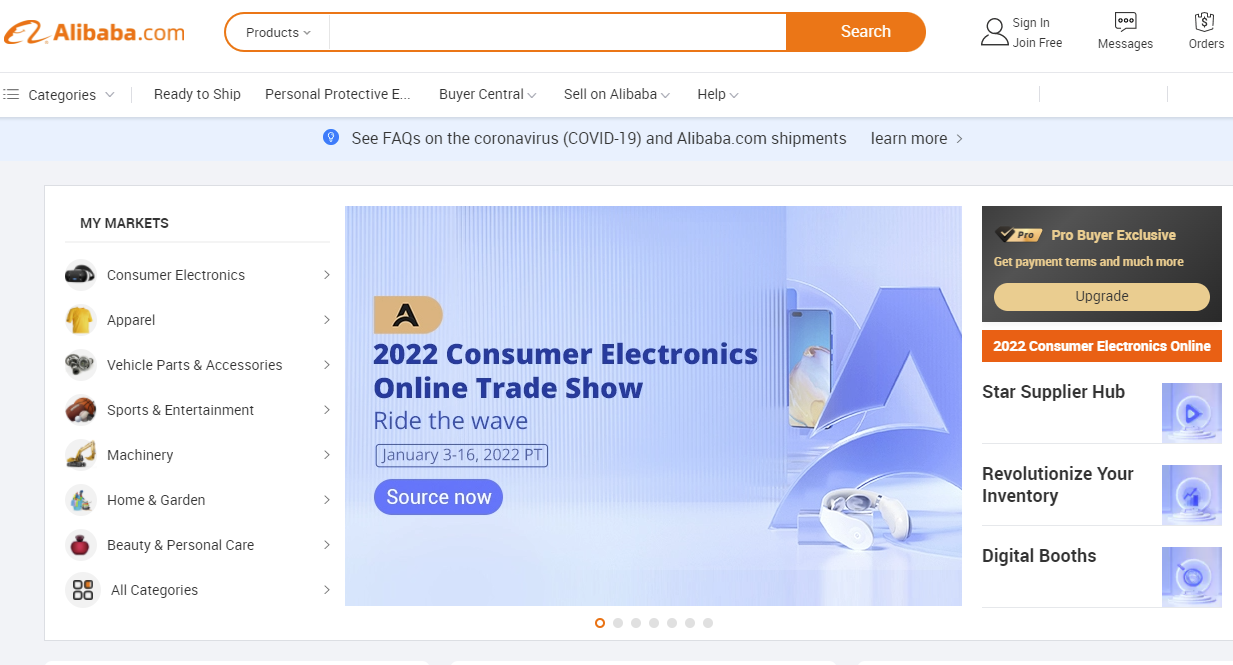Screen dimensions: 1233x665
Task: Focus the product search input field
Action: (558, 32)
